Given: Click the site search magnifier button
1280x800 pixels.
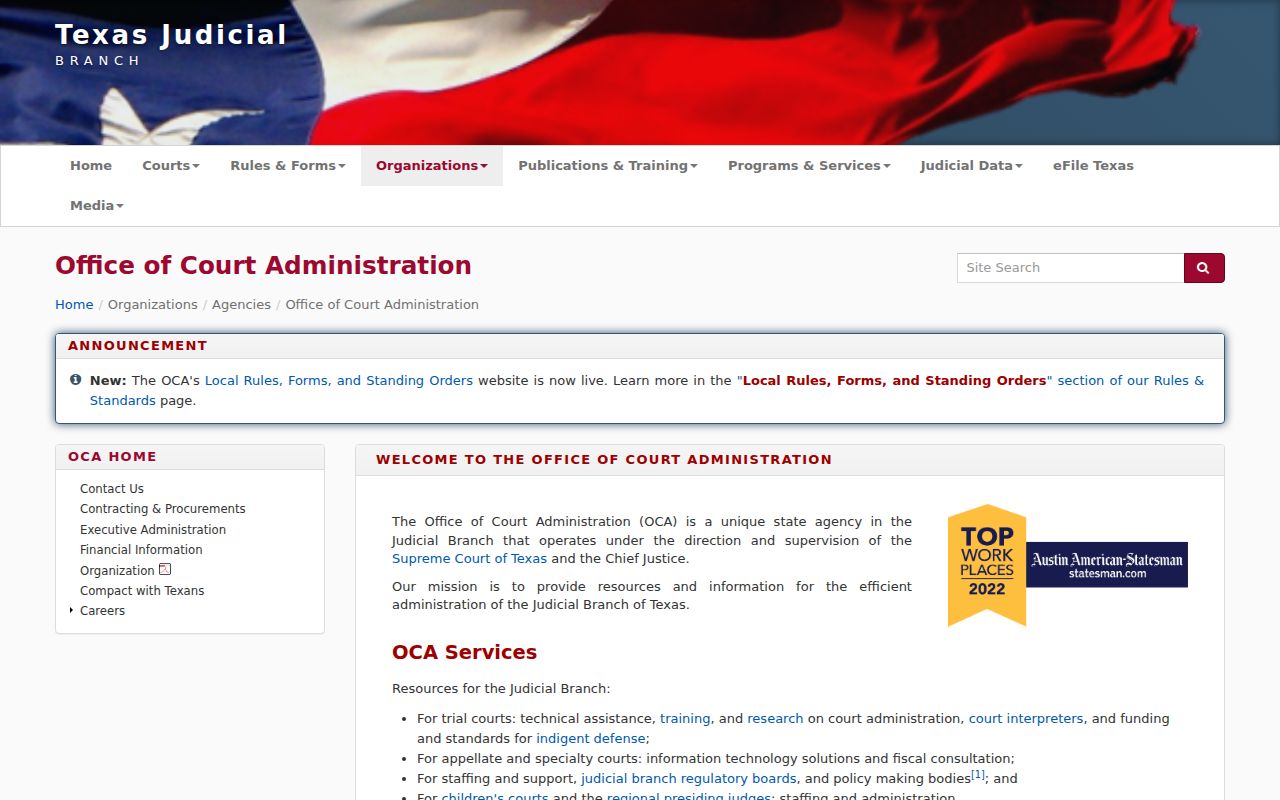Looking at the screenshot, I should [1204, 268].
